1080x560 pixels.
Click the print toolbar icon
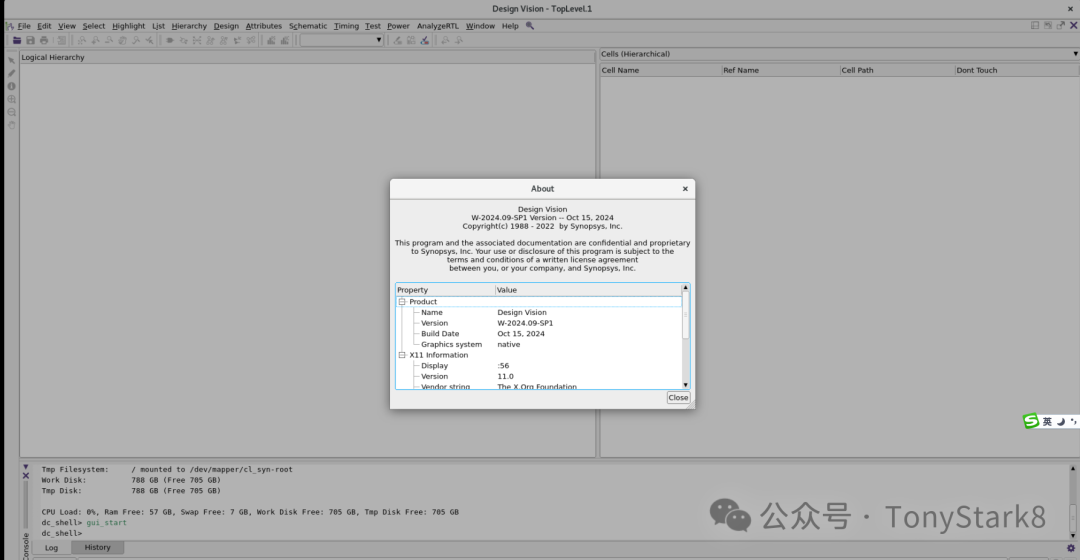pyautogui.click(x=44, y=41)
